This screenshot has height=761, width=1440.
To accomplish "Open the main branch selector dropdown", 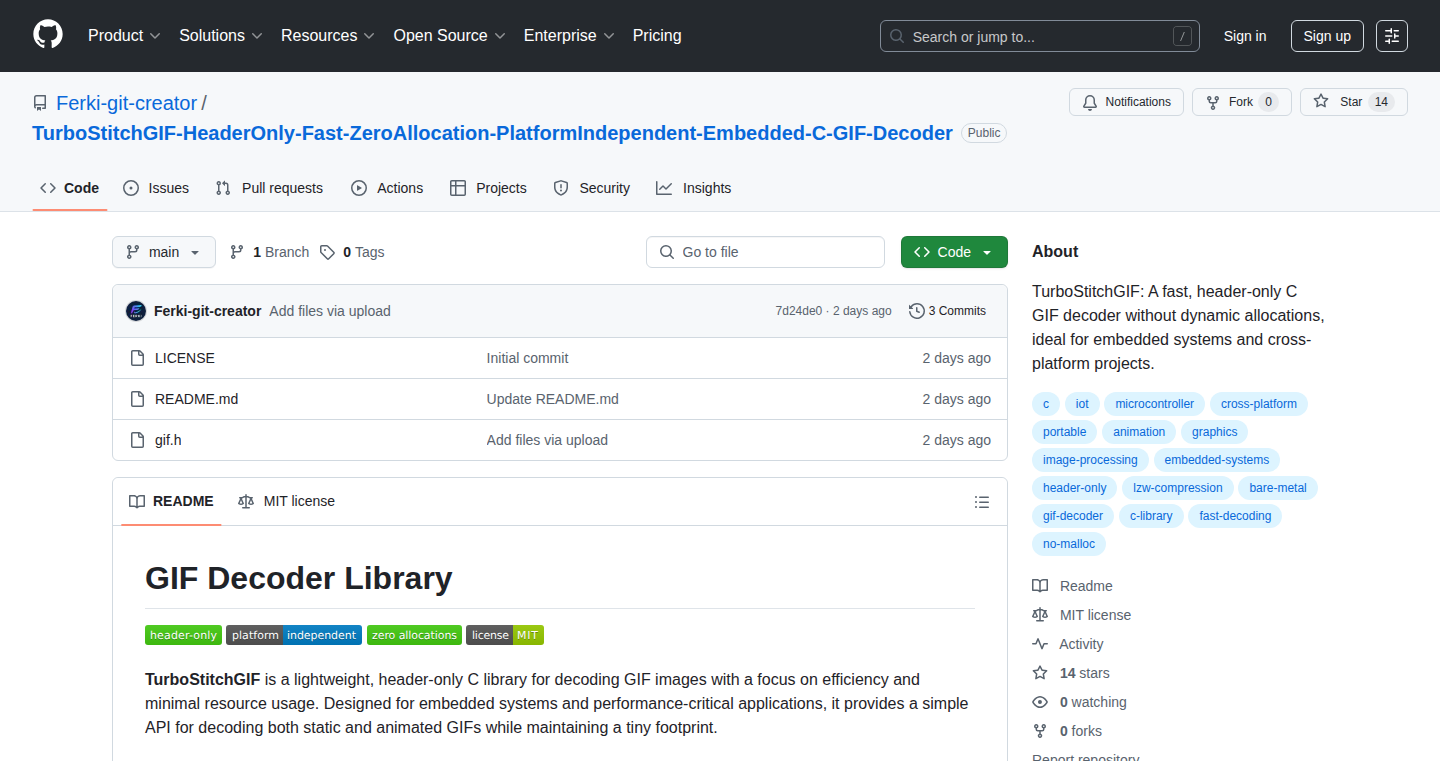I will (164, 252).
